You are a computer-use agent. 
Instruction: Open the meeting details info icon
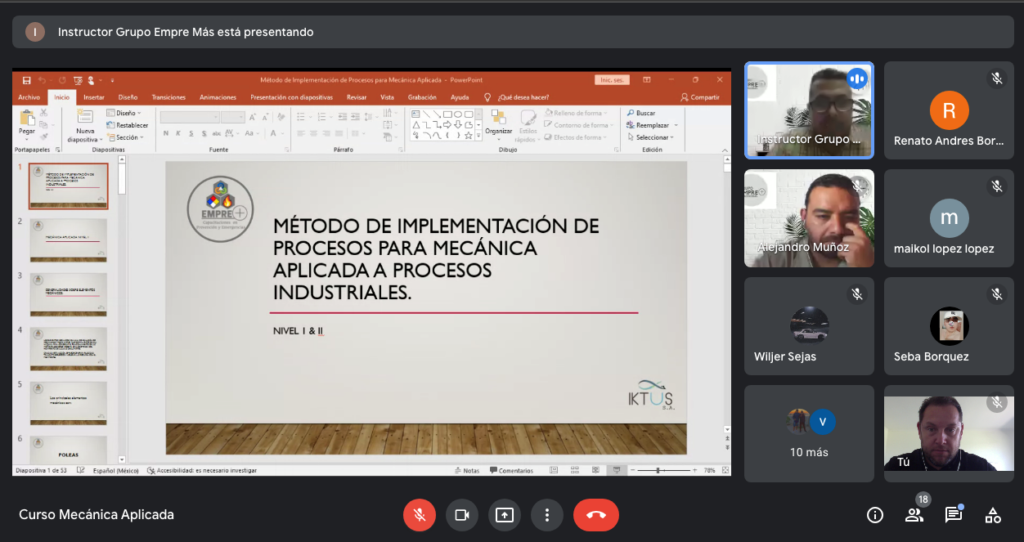(875, 515)
